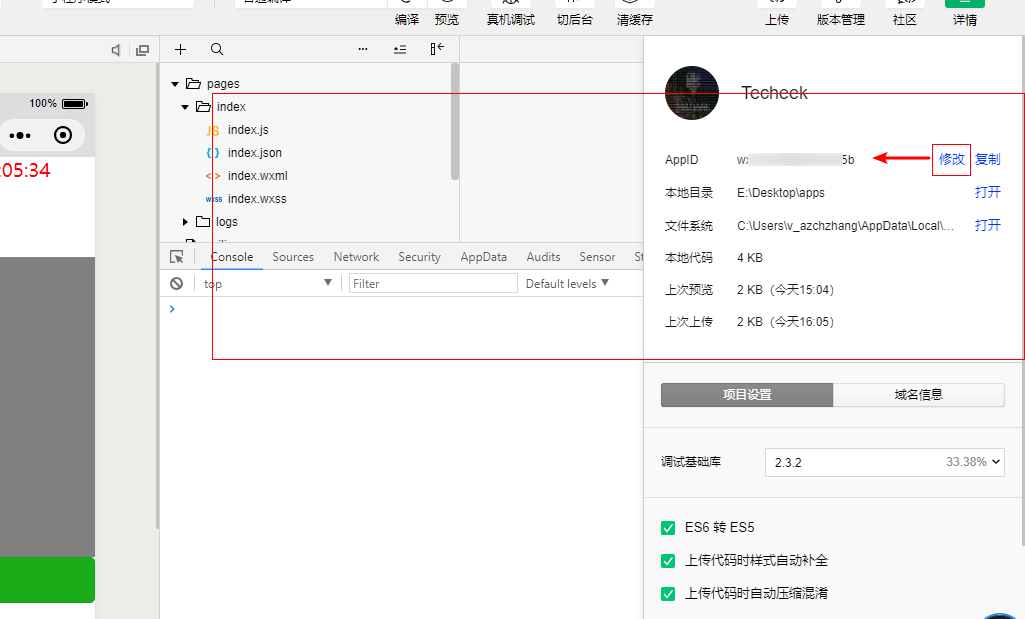1025x619 pixels.
Task: Toggle 上传代码时自动压缩混淆 checkbox
Action: tap(668, 594)
